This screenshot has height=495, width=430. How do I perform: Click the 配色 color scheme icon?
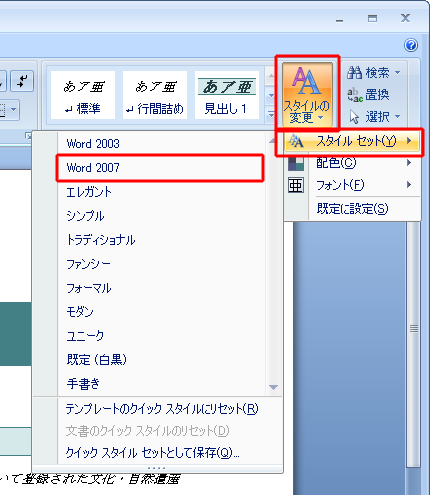coord(296,163)
